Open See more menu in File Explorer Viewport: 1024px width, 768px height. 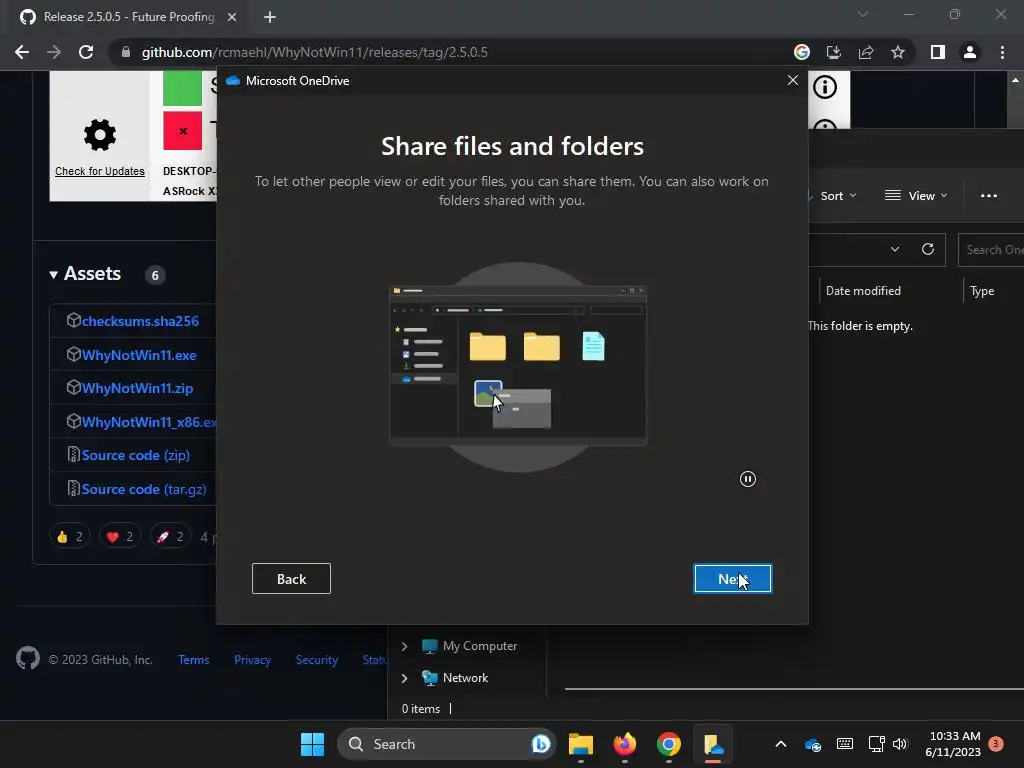(x=989, y=196)
